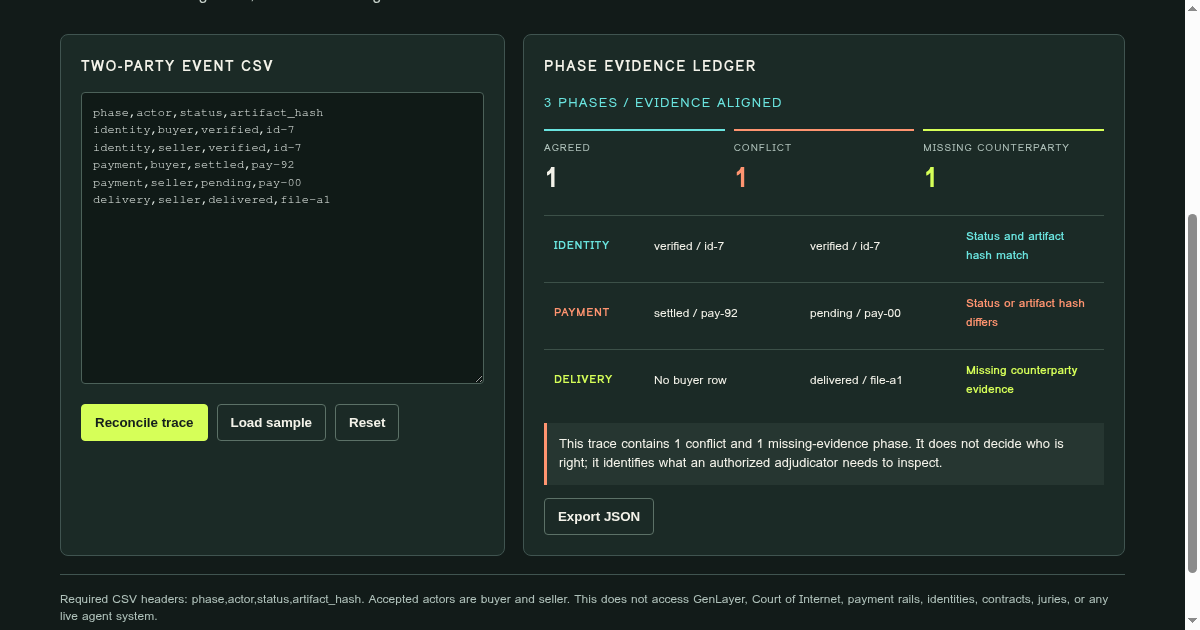
Task: Click the 'pending / pay-00' seller cell
Action: [x=855, y=313]
